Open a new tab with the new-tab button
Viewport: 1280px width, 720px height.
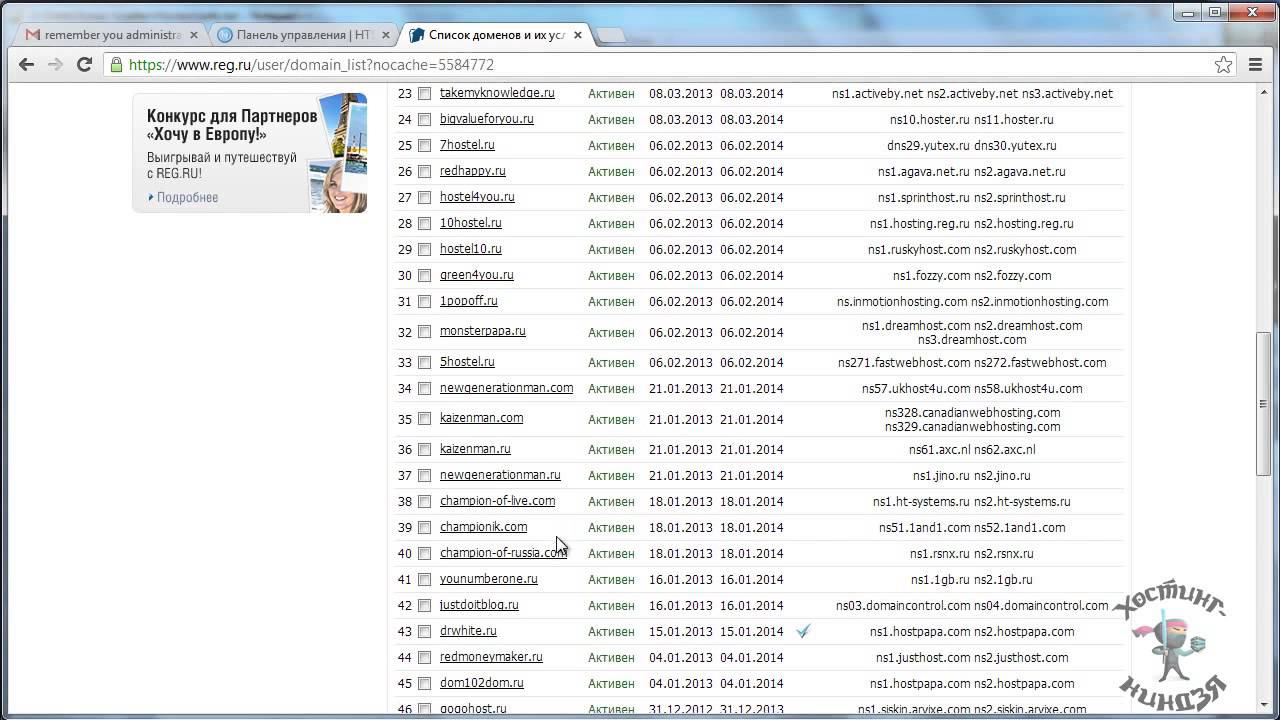(x=611, y=35)
